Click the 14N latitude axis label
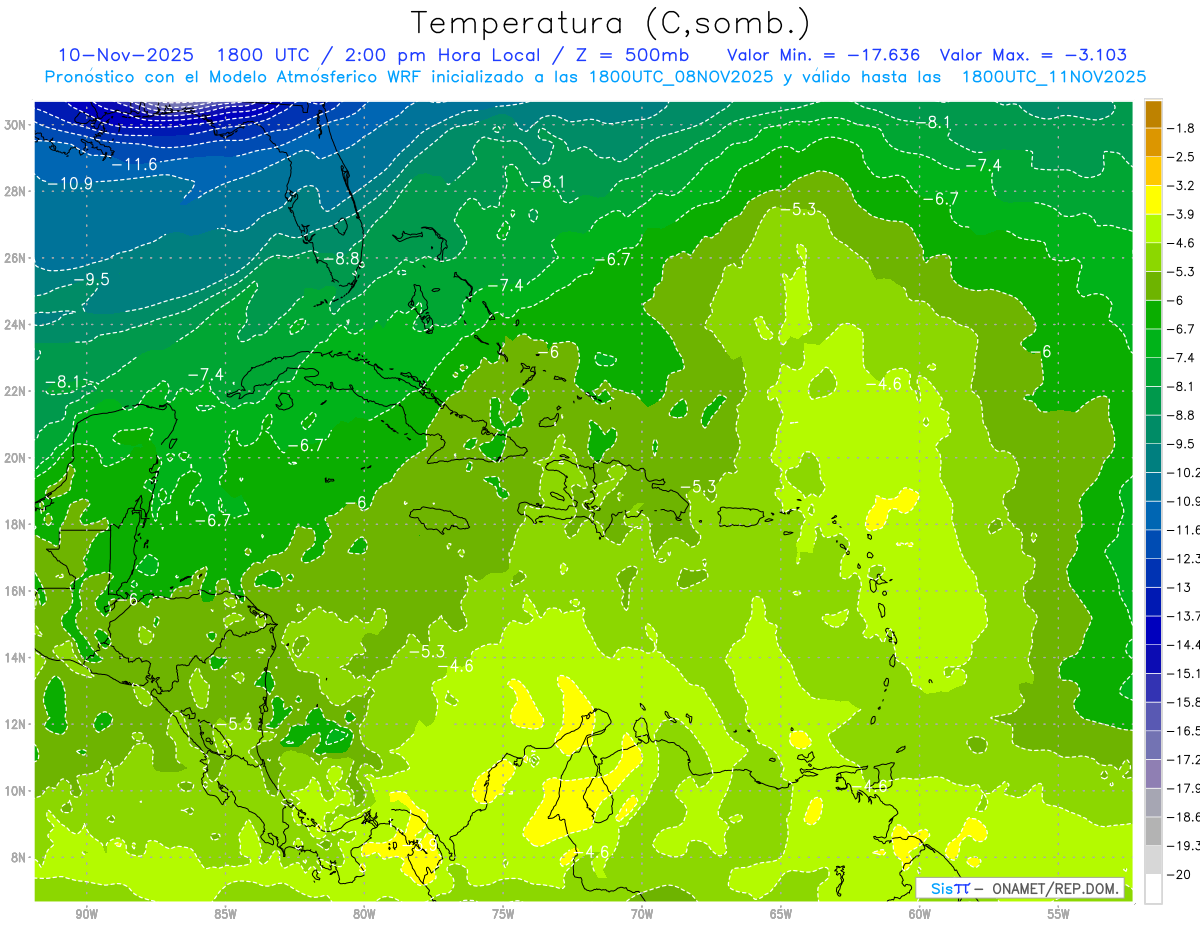This screenshot has width=1200, height=927. (x=15, y=658)
